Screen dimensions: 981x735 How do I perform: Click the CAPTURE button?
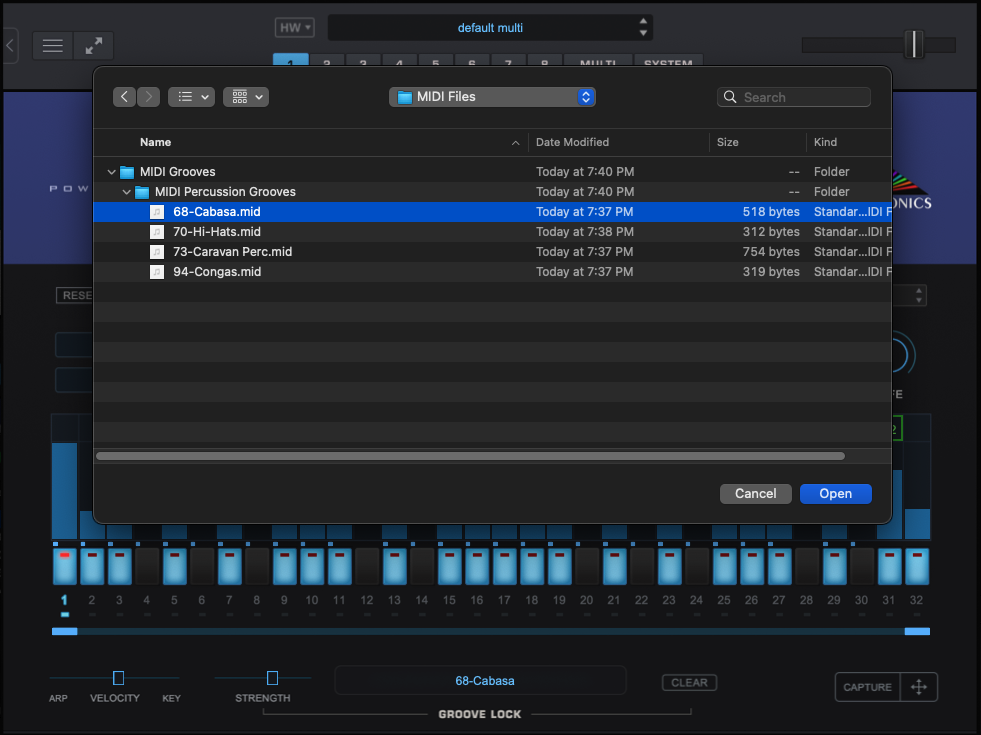pos(867,687)
